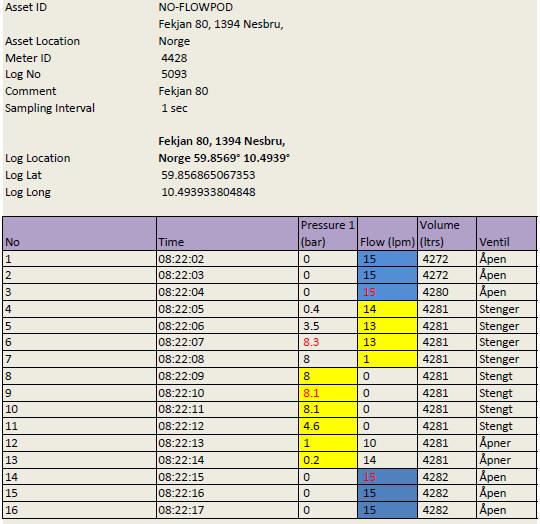
Task: Select the time cell 08:22:12
Action: click(x=227, y=426)
